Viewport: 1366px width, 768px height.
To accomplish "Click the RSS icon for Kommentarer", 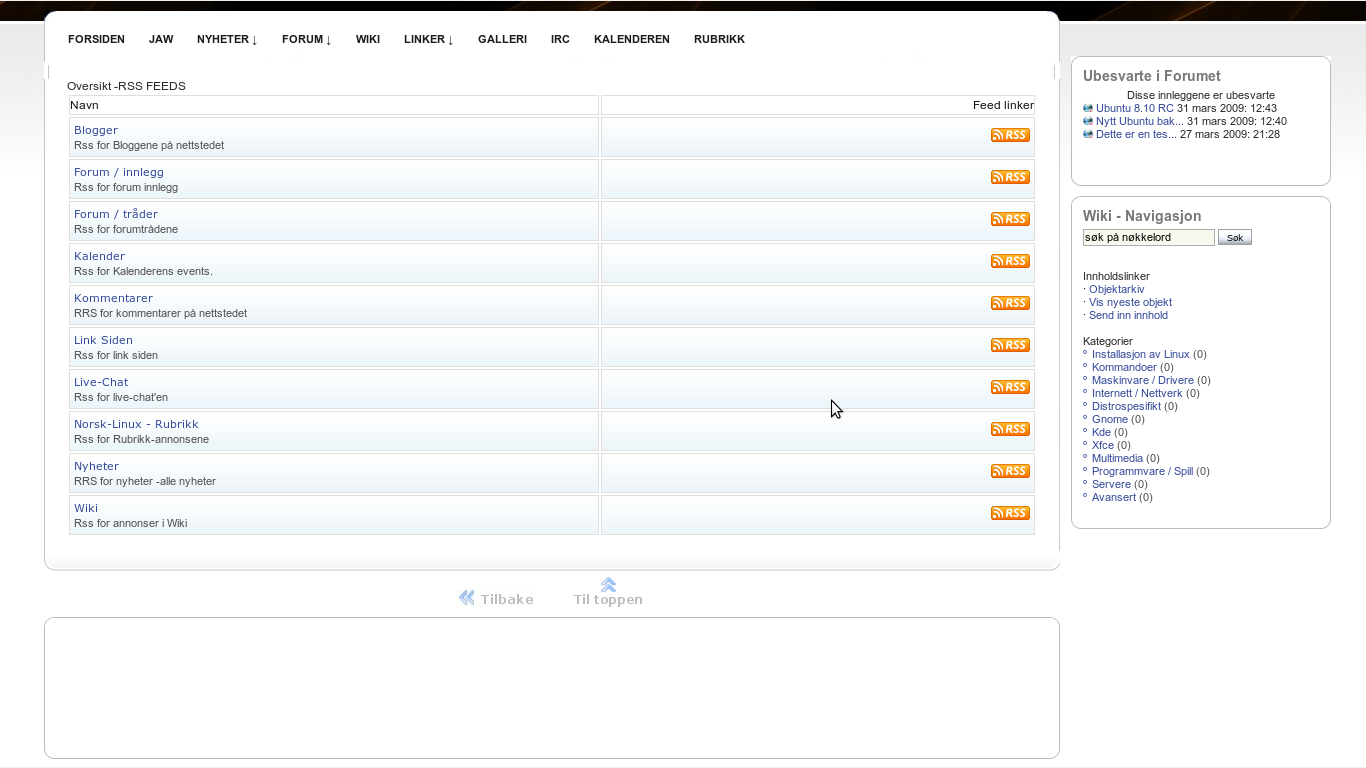I will point(1010,303).
